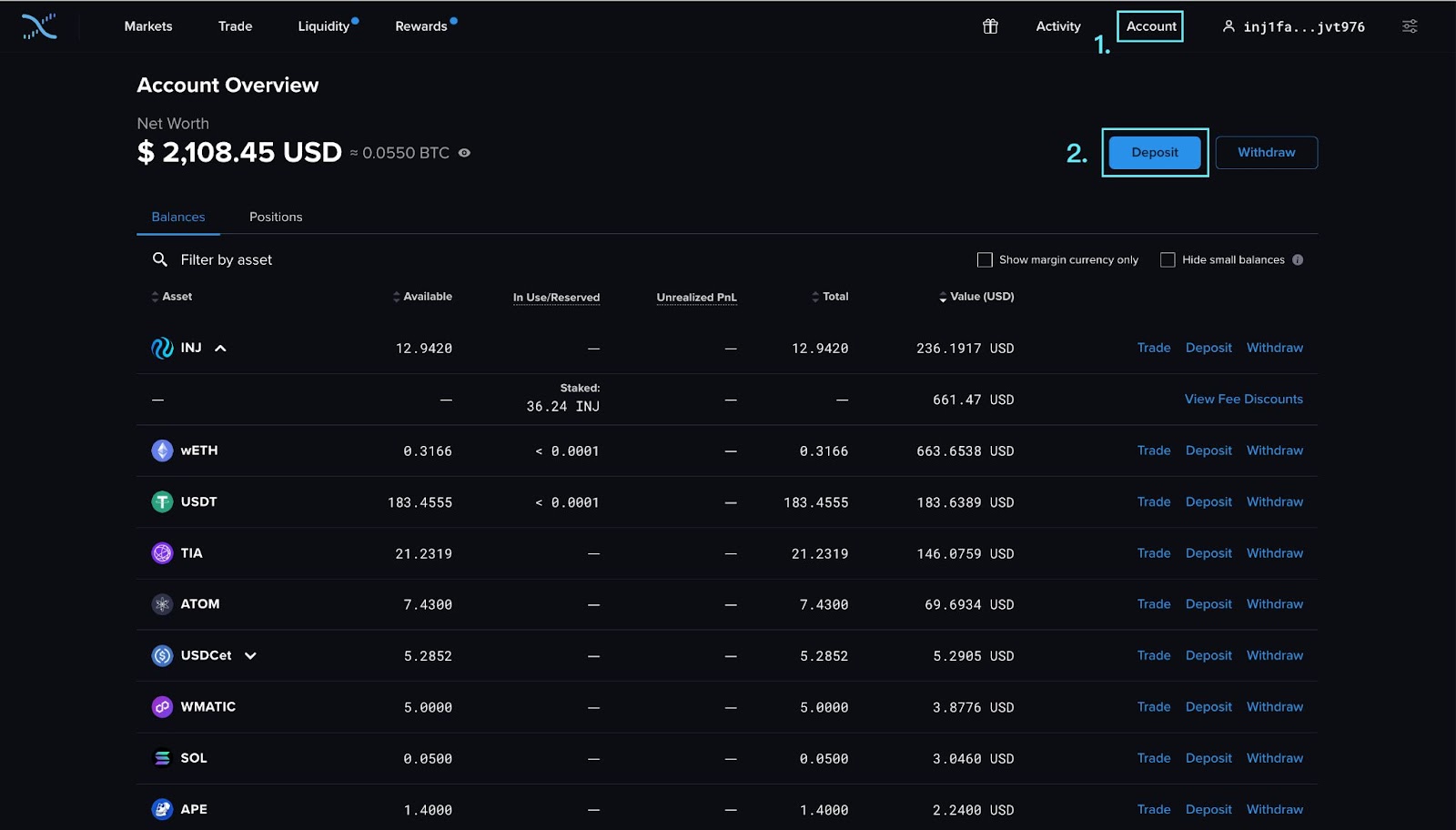Image resolution: width=1456 pixels, height=830 pixels.
Task: Open the Markets menu
Action: point(148,26)
